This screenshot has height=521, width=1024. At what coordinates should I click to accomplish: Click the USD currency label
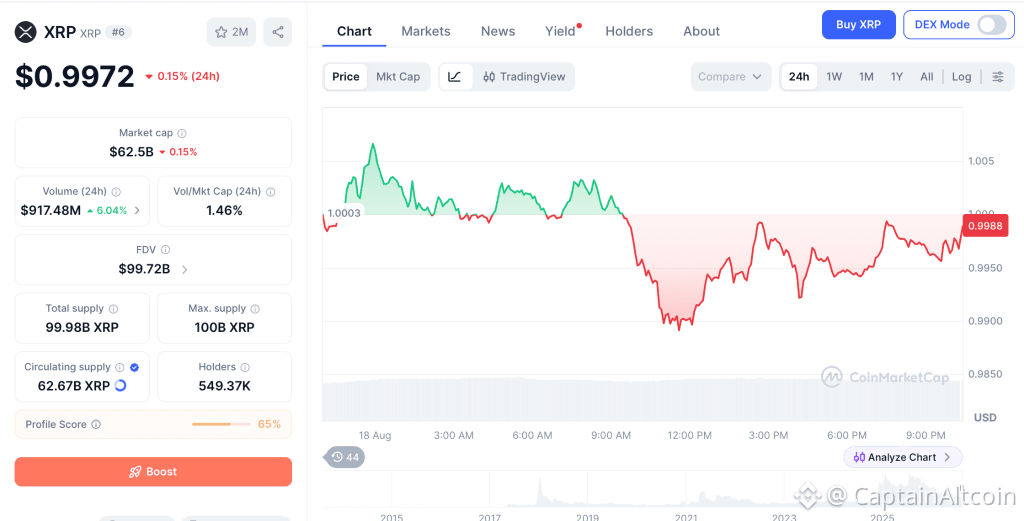tap(985, 417)
